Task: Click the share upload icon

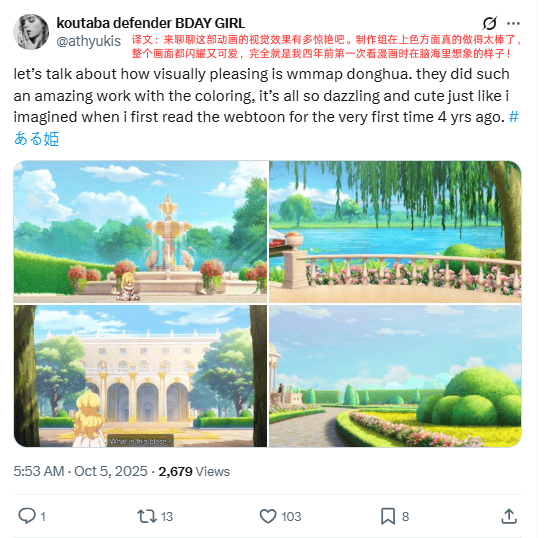Action: [509, 516]
